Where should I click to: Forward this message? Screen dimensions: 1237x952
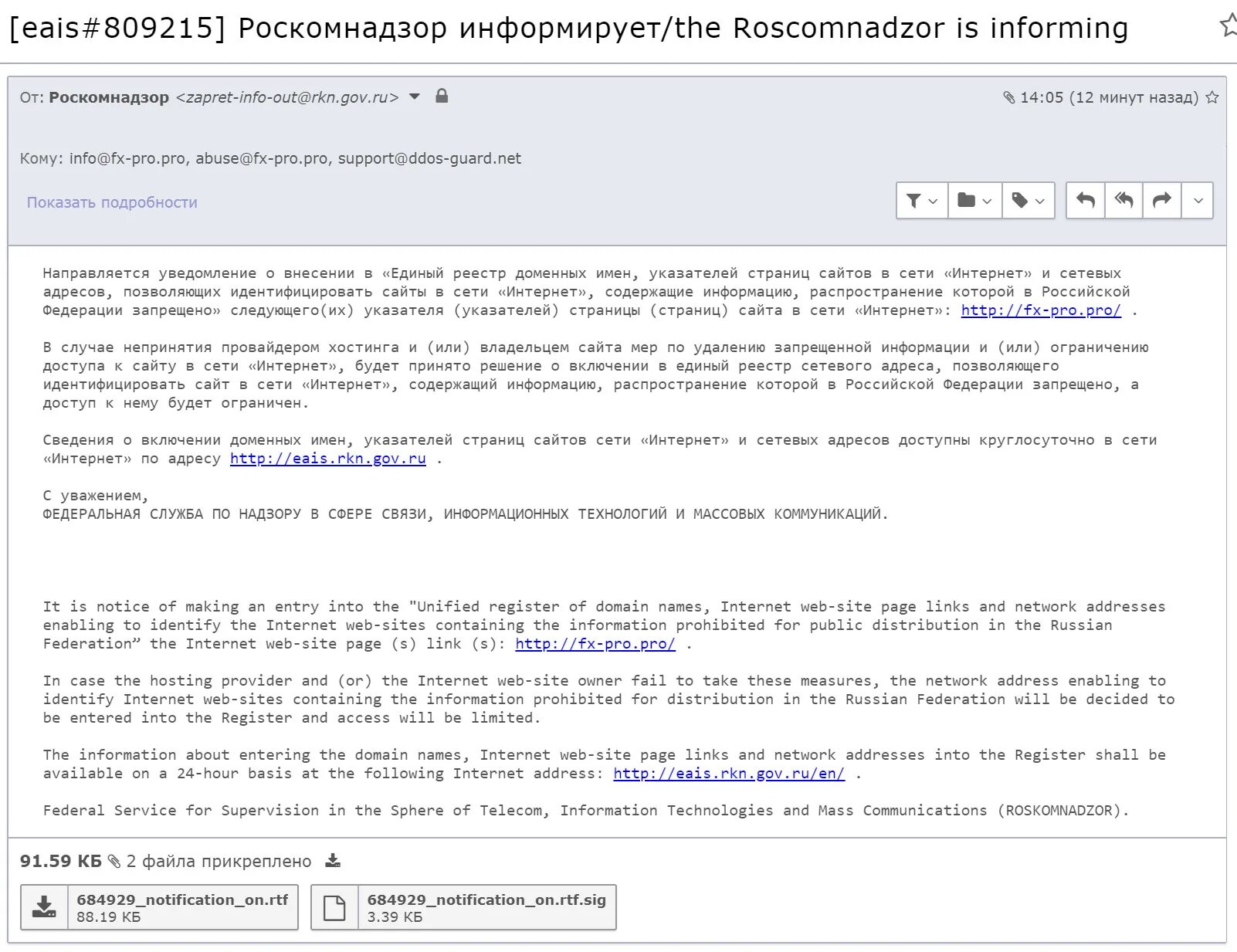click(1162, 201)
